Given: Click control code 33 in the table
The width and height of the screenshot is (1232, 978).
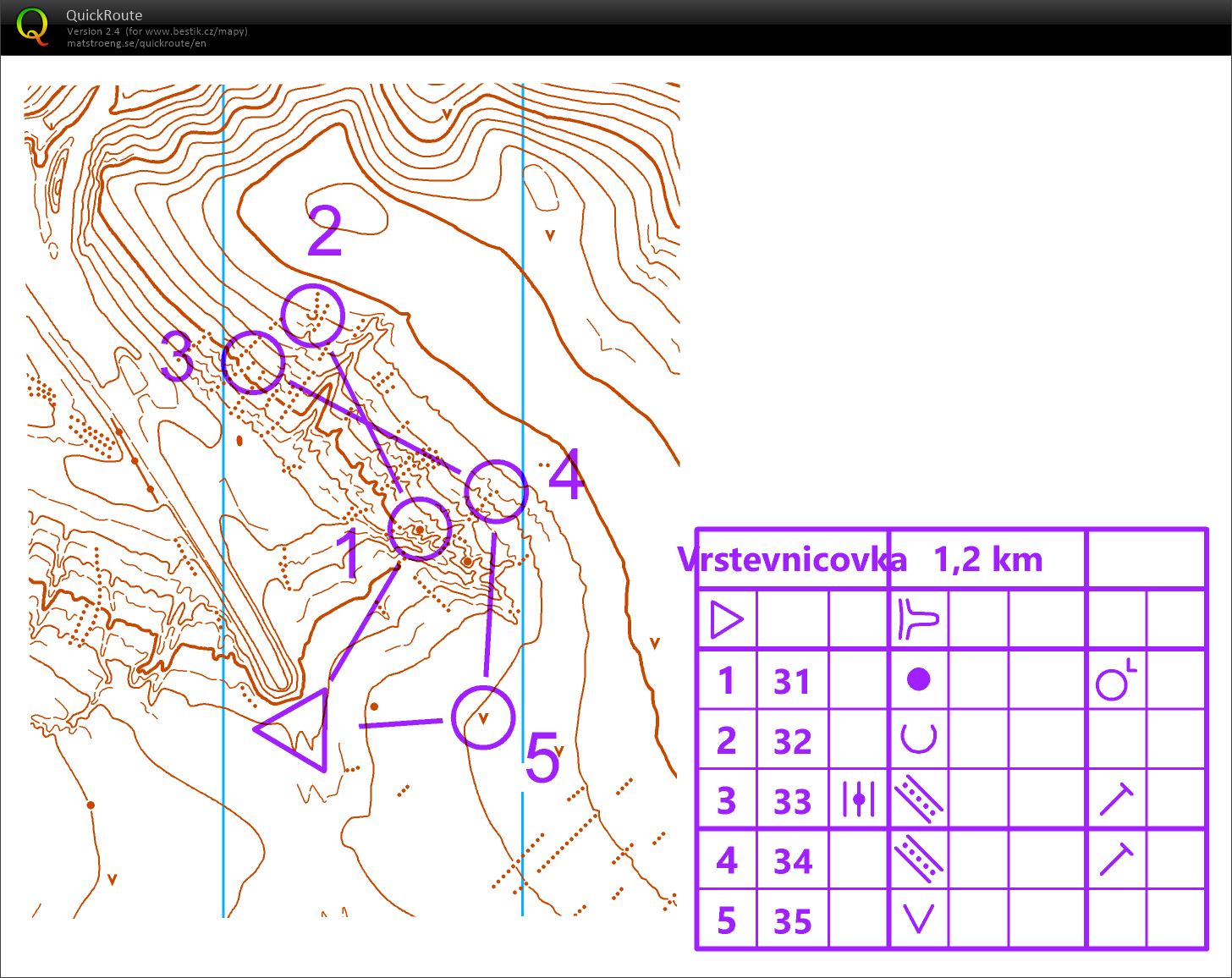Looking at the screenshot, I should (792, 801).
